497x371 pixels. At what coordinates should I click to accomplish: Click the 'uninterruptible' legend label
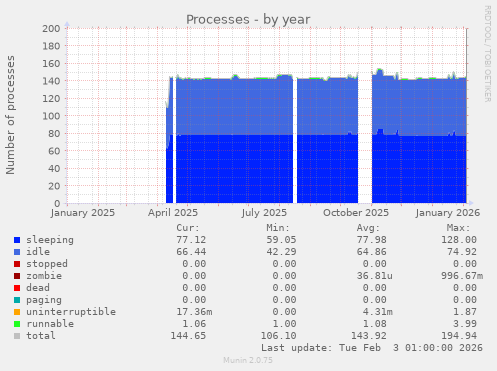pos(71,312)
